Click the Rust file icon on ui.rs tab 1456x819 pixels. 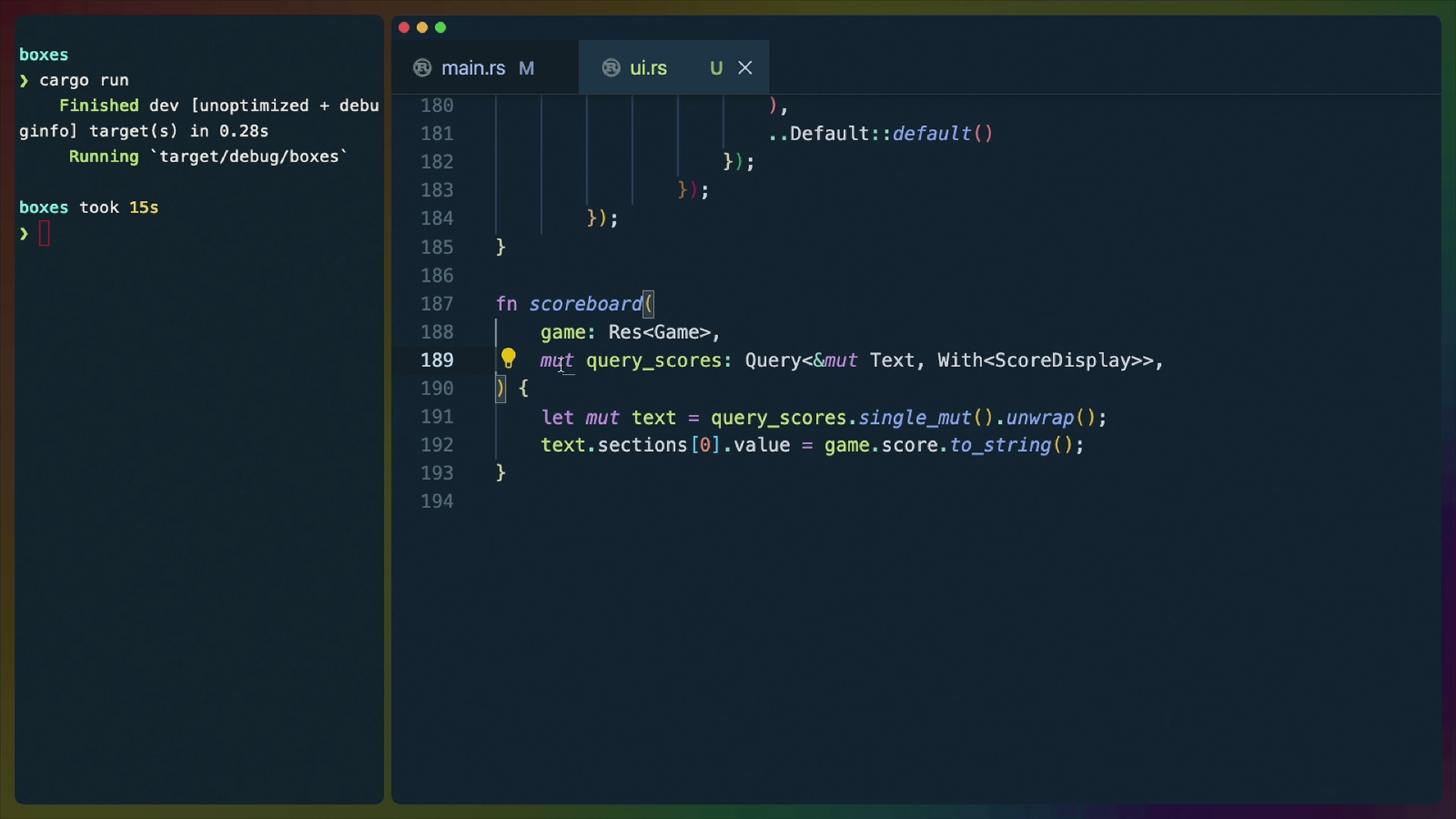coord(611,68)
